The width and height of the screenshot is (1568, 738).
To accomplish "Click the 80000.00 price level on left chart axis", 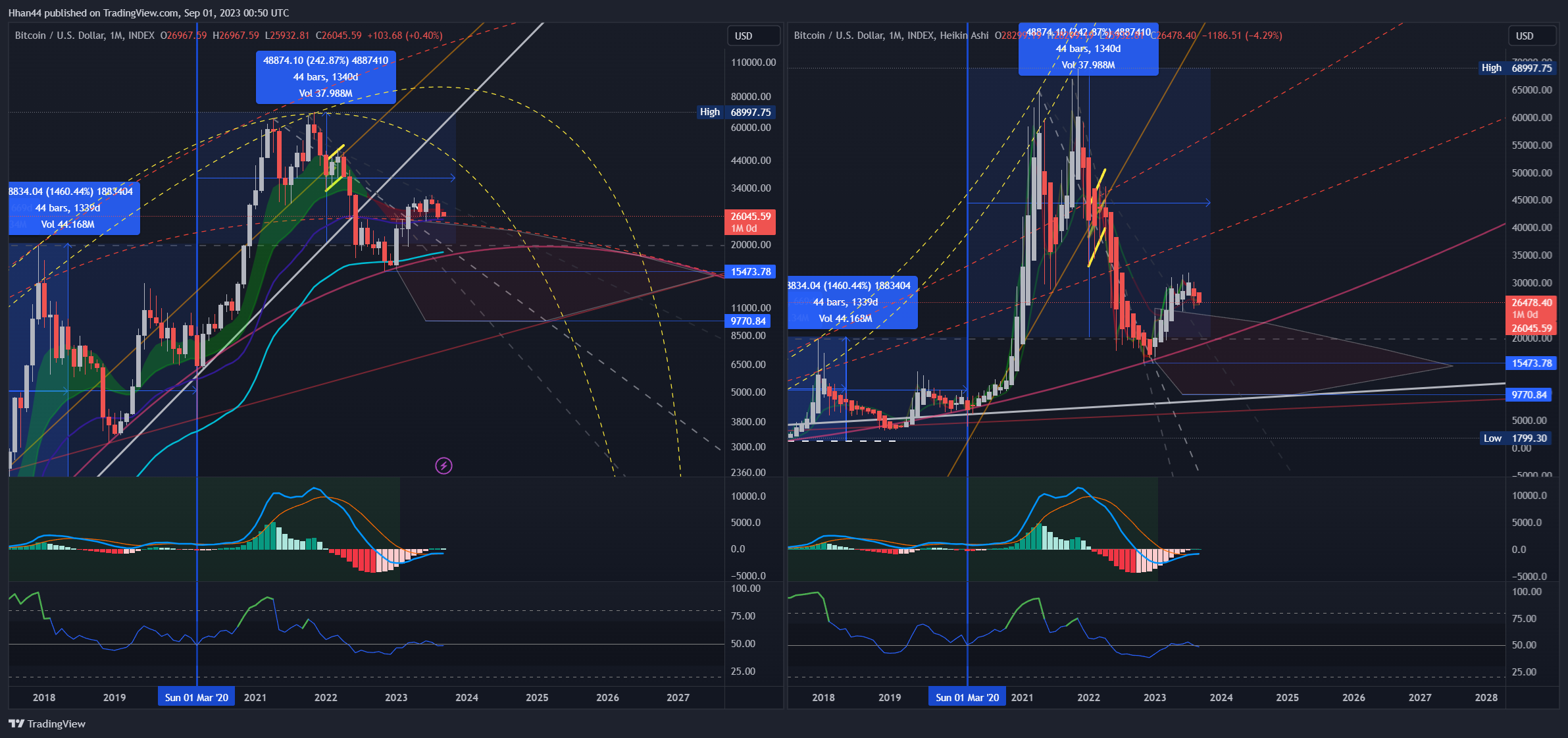I will (x=751, y=96).
